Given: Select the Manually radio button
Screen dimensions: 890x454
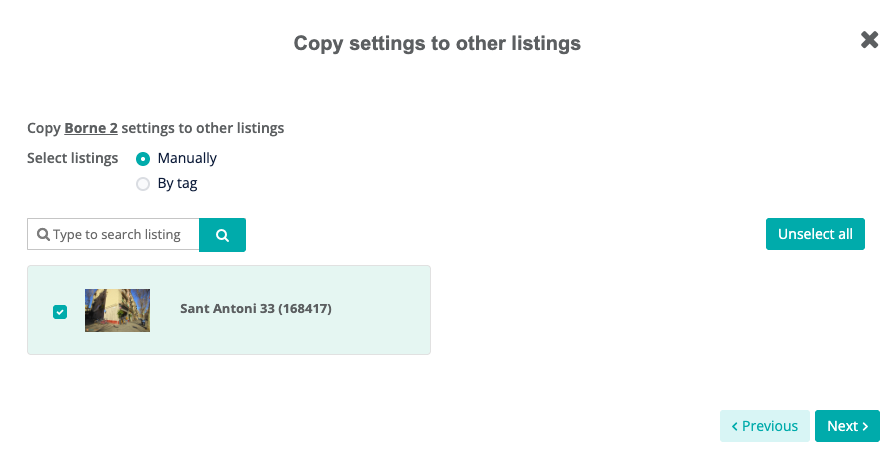Looking at the screenshot, I should click(143, 159).
